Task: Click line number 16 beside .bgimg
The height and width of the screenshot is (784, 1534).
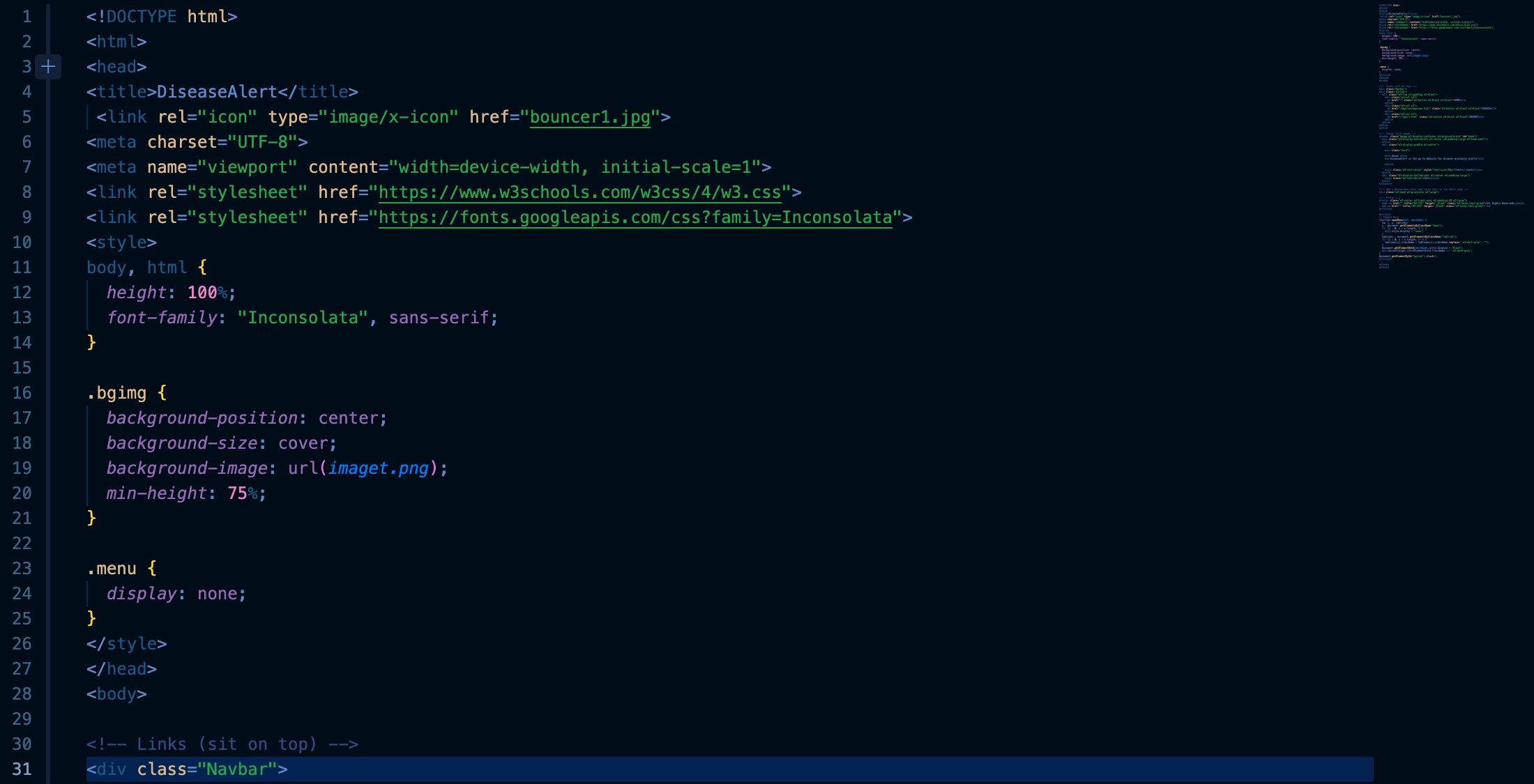Action: 22,393
